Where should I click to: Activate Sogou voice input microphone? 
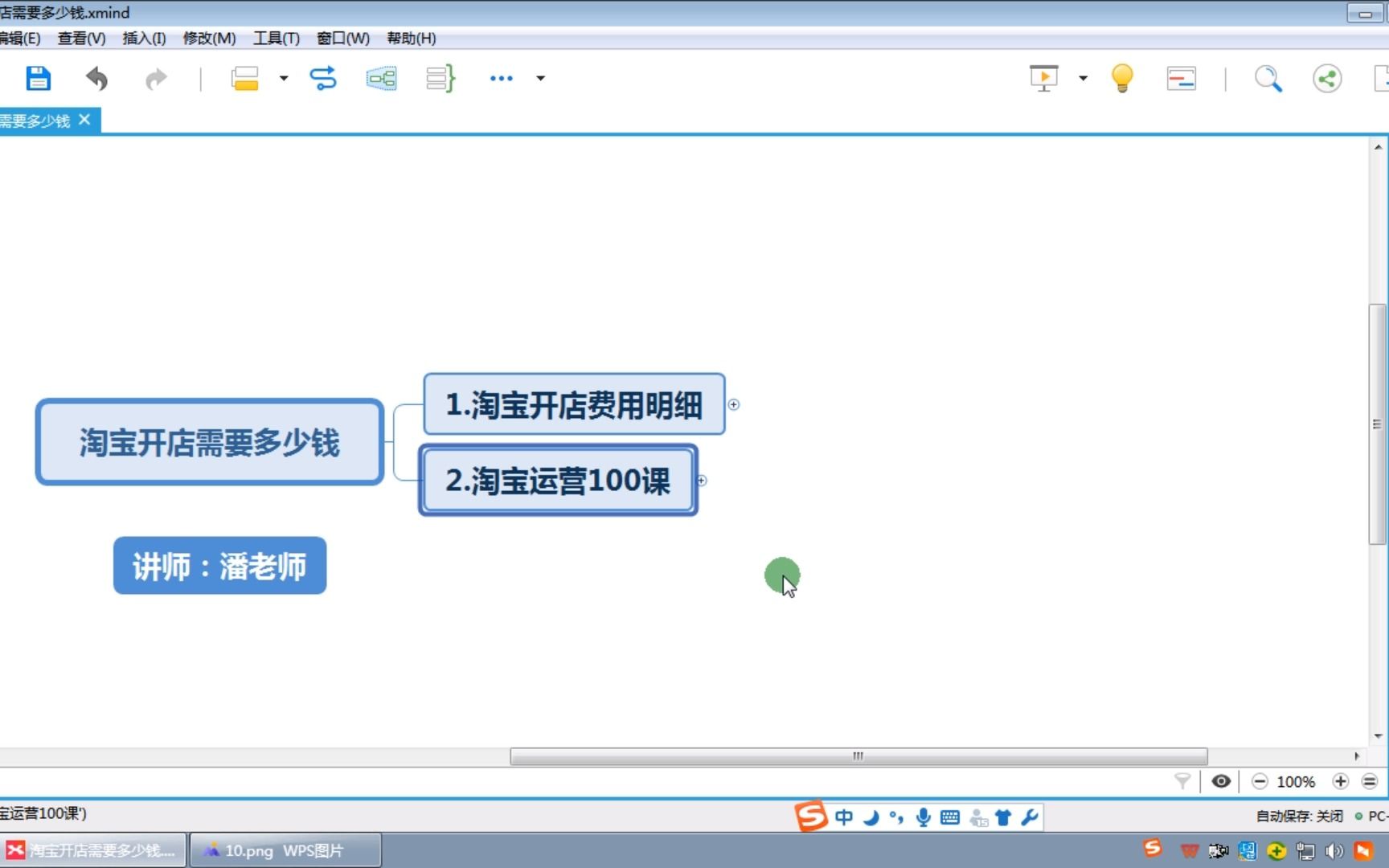click(x=924, y=817)
